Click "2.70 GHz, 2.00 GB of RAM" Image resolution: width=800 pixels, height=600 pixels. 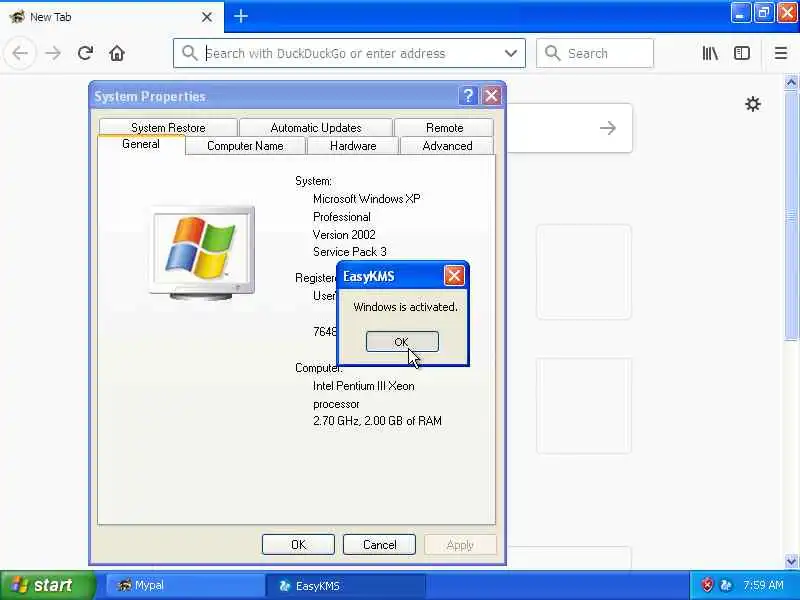377,421
